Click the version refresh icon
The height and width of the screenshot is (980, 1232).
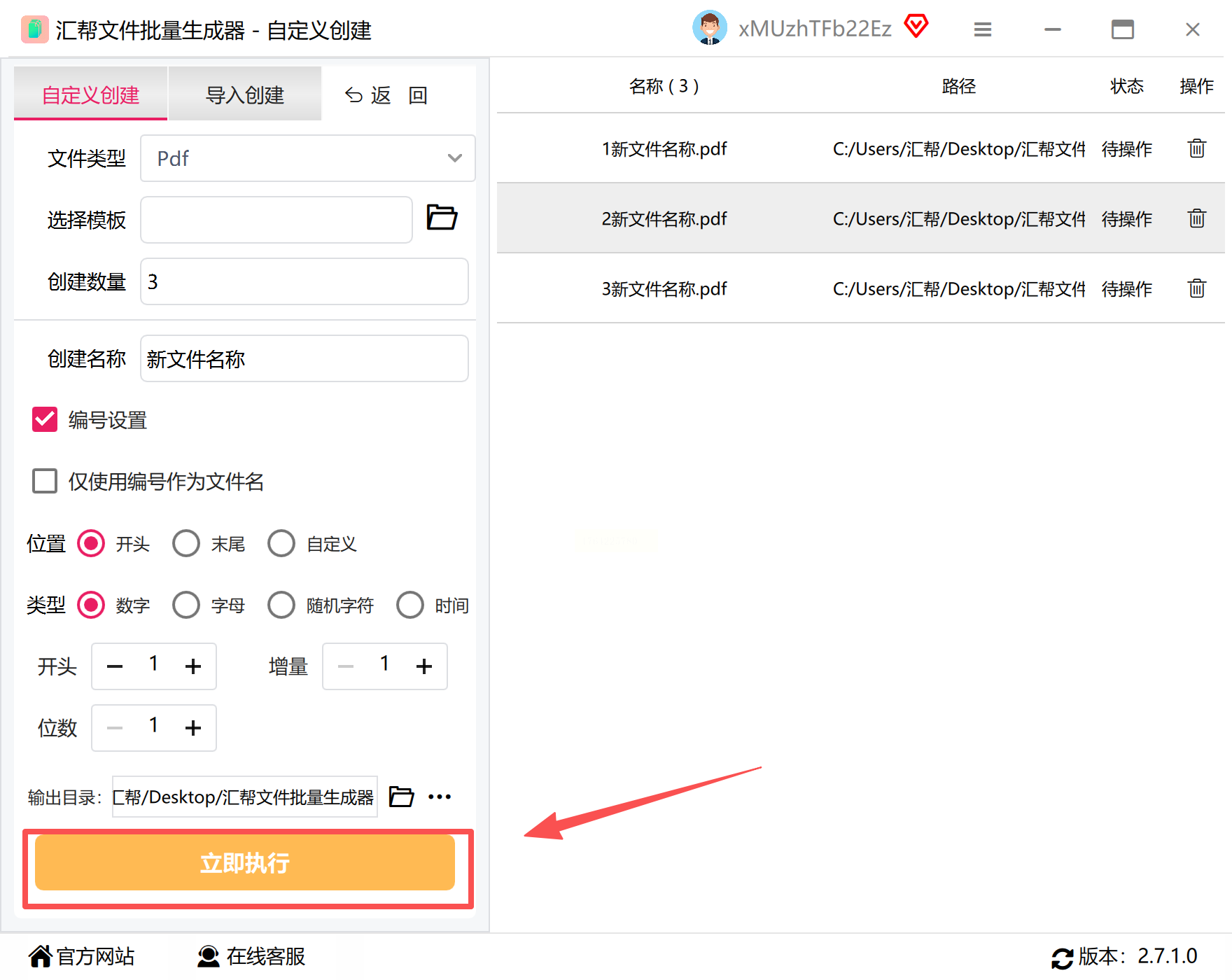(1062, 958)
